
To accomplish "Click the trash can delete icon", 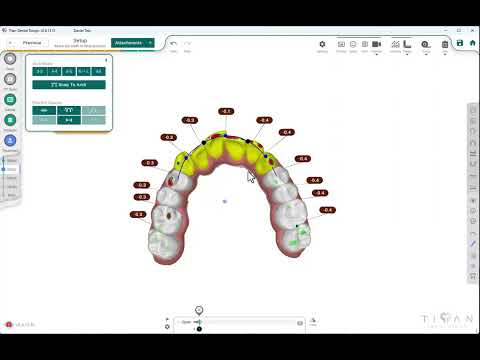I will (445, 44).
